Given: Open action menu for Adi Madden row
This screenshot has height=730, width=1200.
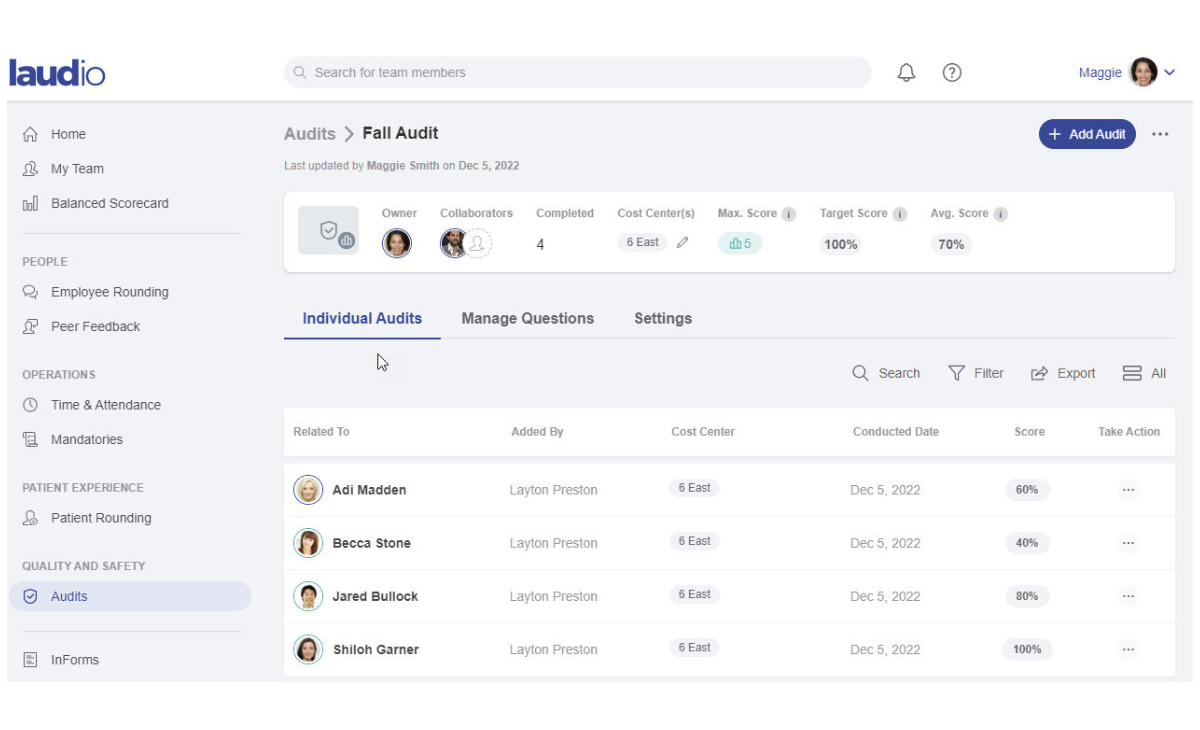Looking at the screenshot, I should pos(1128,490).
